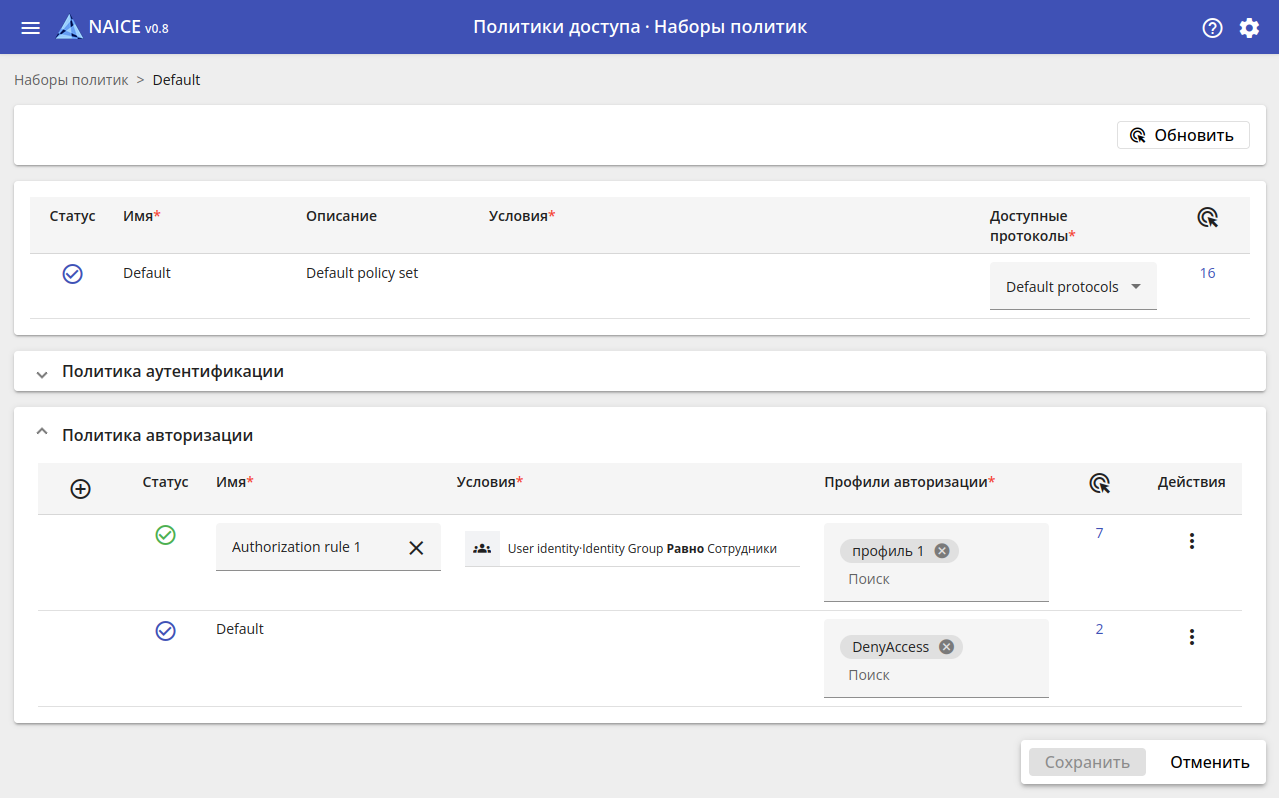The height and width of the screenshot is (798, 1279).
Task: Collapse the 'Политика авторизации' section
Action: click(x=42, y=433)
